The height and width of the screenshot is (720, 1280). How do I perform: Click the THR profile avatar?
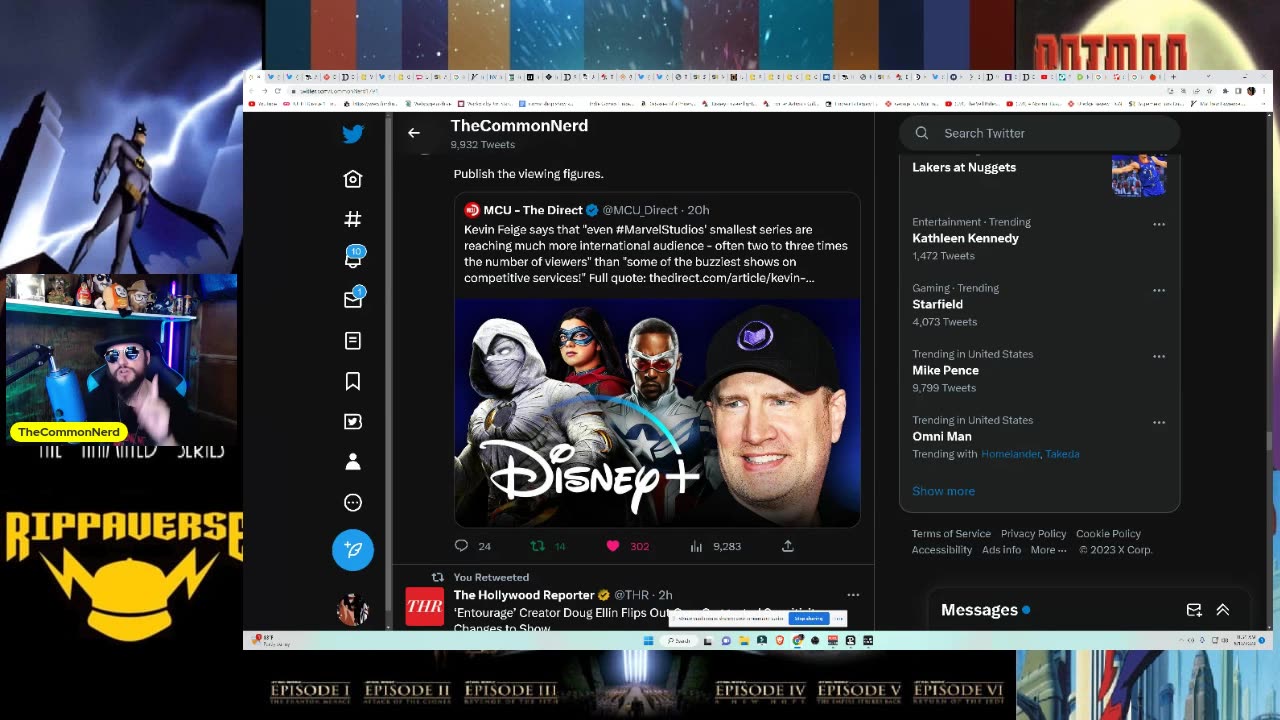(x=424, y=606)
